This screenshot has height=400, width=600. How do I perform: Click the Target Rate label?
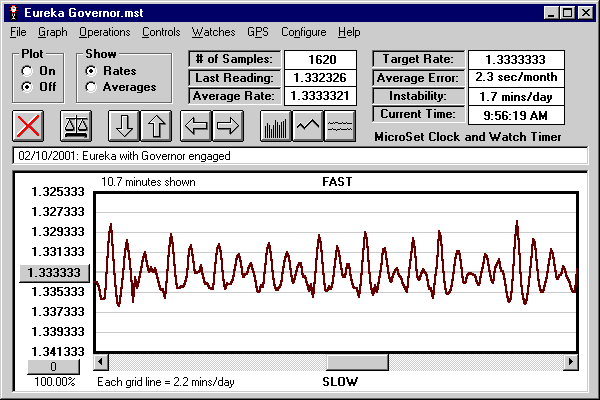click(418, 59)
